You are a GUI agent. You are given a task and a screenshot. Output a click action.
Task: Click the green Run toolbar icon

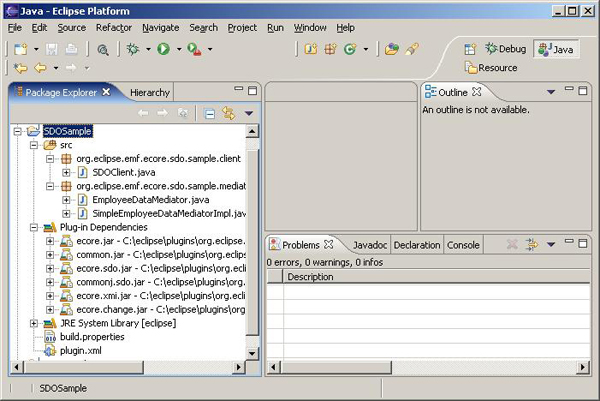pos(163,49)
